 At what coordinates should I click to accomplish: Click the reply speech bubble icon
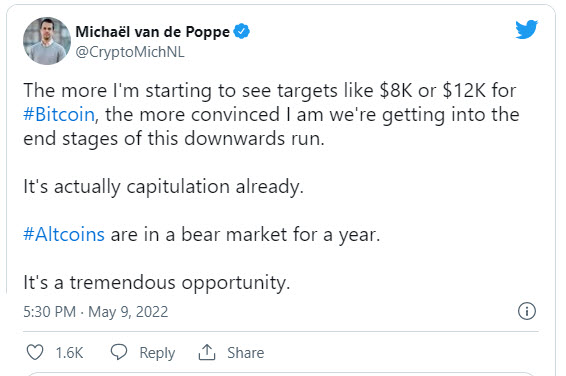[x=119, y=352]
